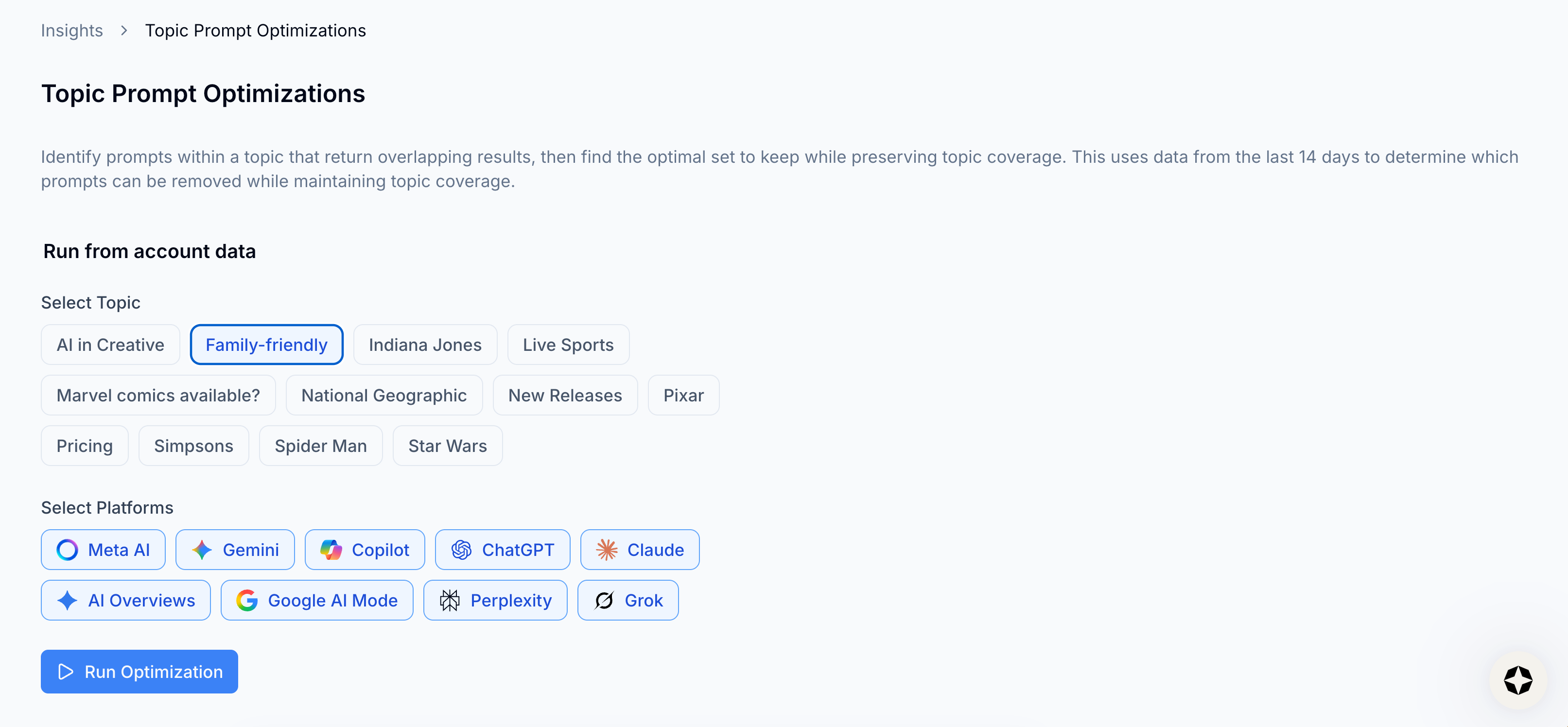The image size is (1568, 727).
Task: Click the Claude orange starburst icon
Action: (x=607, y=550)
